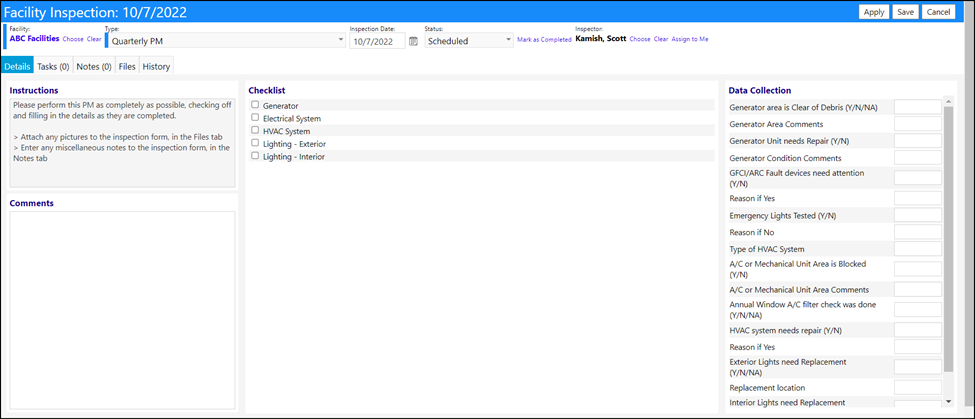
Task: Click the Type of HVAC System field
Action: (x=918, y=249)
